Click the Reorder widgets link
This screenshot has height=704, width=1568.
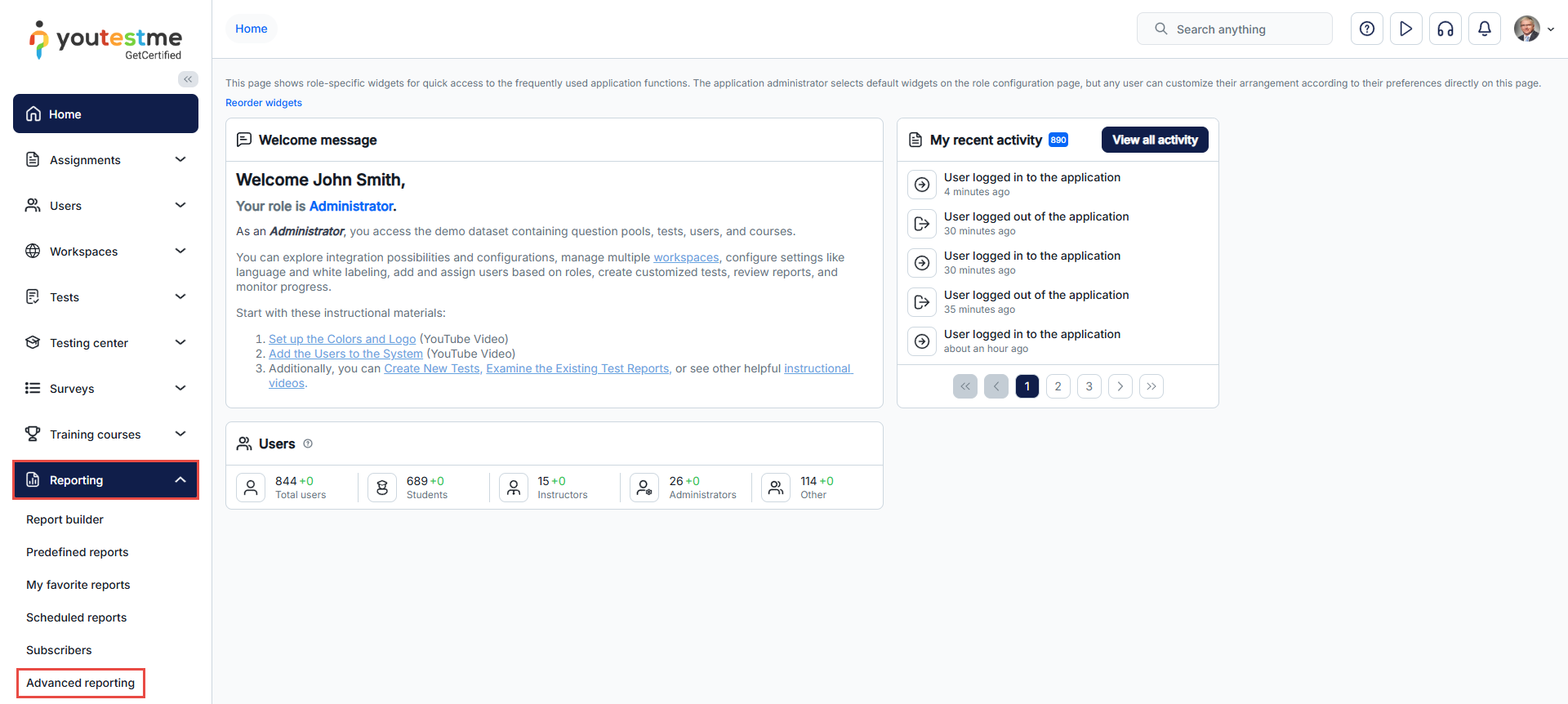[264, 103]
